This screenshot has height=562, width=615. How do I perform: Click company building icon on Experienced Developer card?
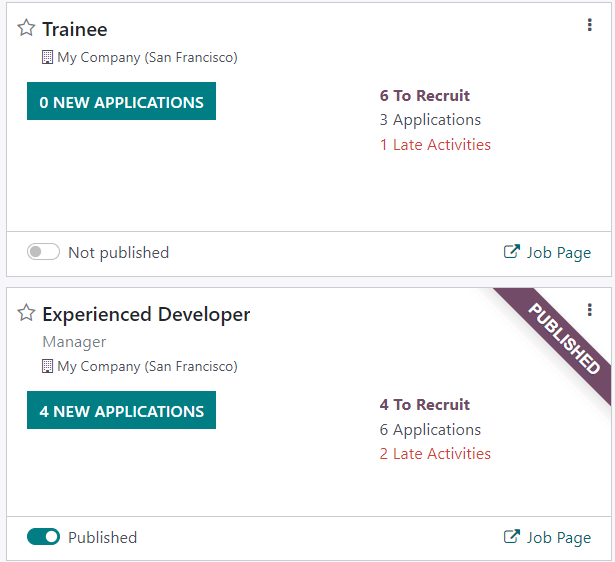pos(47,366)
